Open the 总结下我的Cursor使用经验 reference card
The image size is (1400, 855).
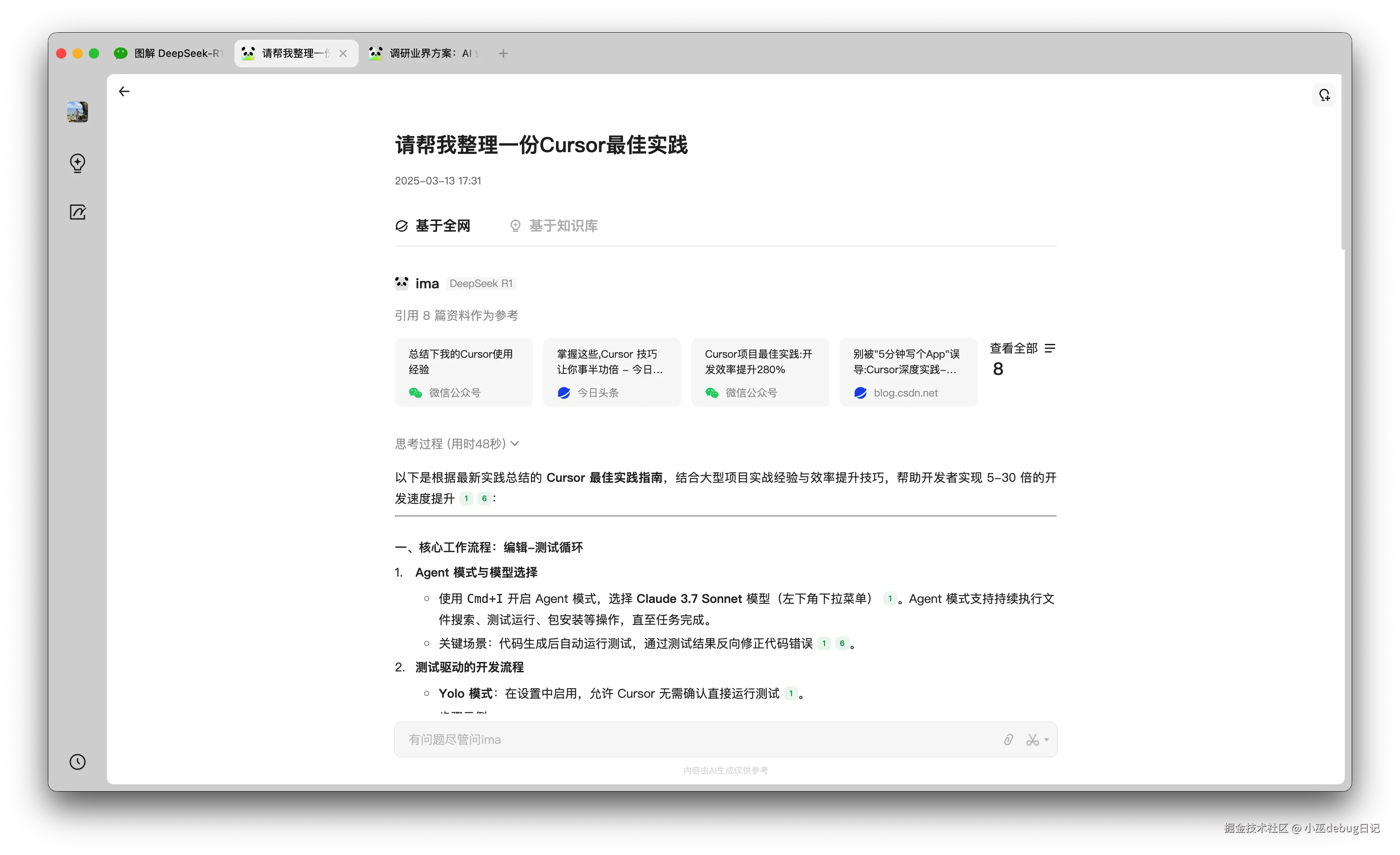point(463,372)
